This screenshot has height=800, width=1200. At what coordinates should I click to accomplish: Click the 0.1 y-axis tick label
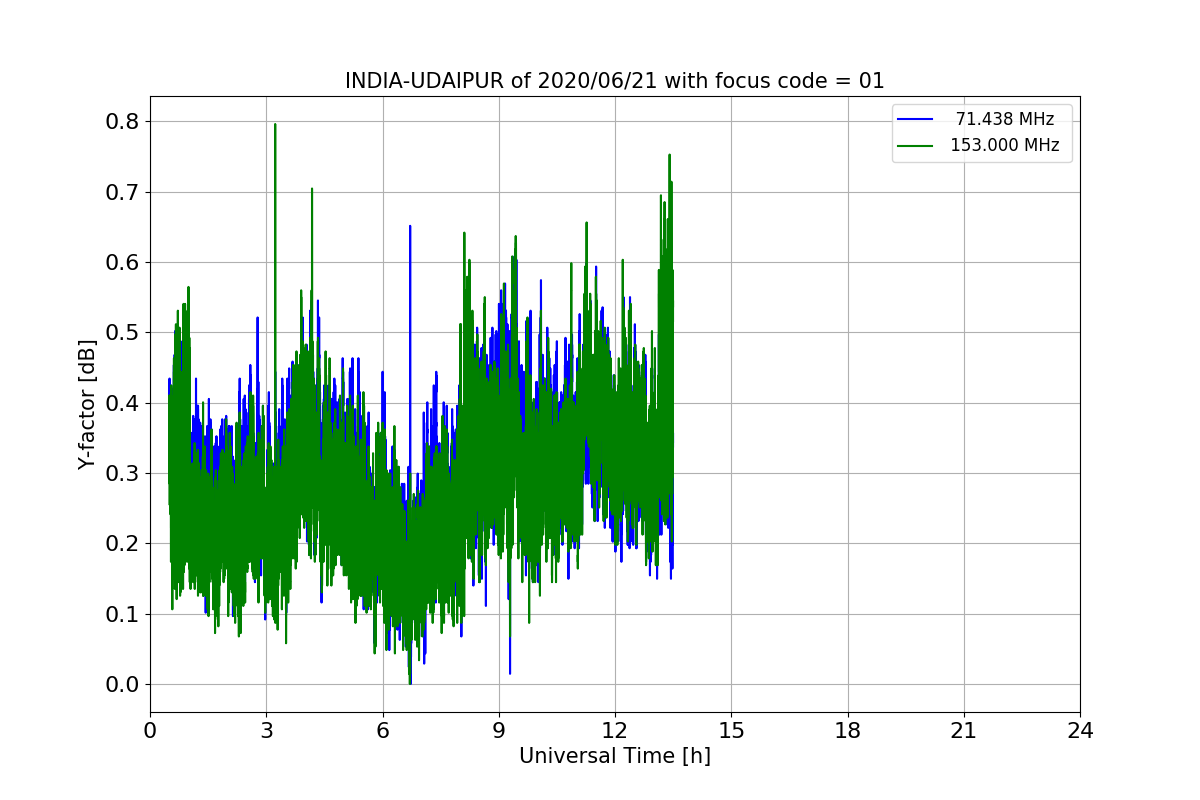point(122,614)
